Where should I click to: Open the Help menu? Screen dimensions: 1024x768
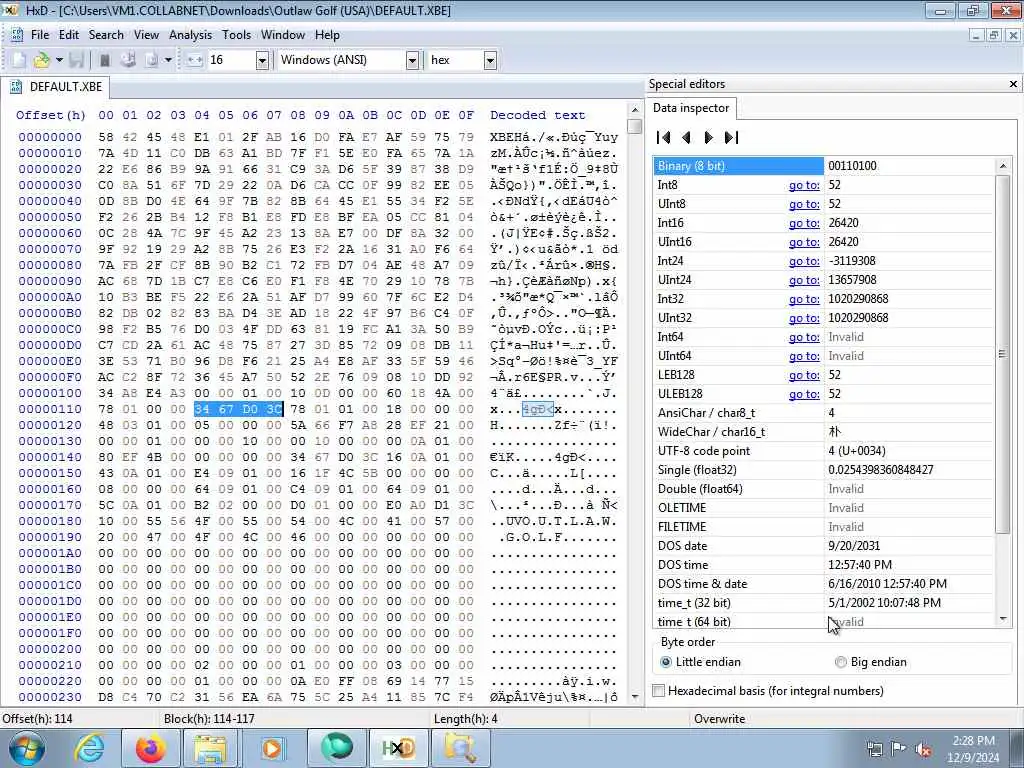coord(327,35)
